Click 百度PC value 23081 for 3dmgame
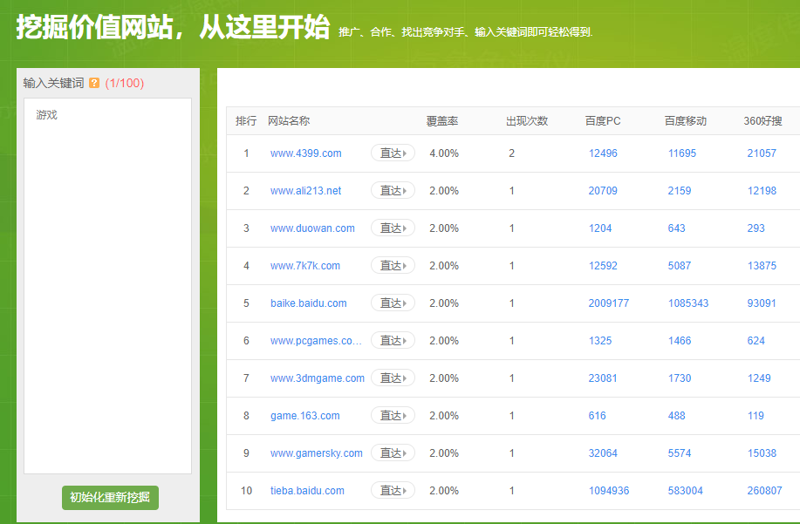800x524 pixels. coord(603,378)
